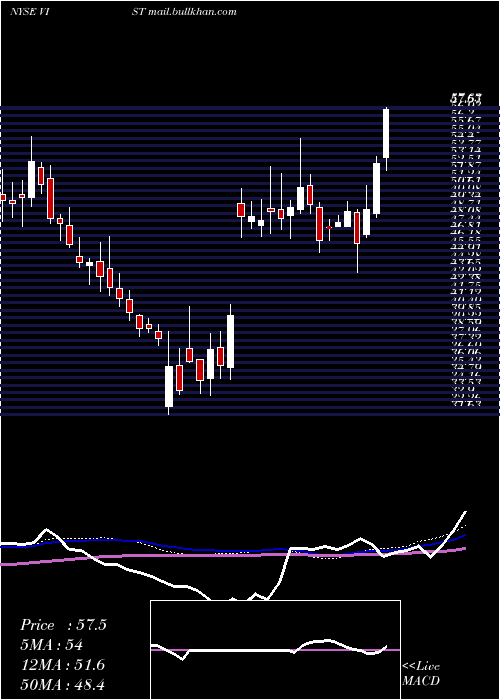Click the '5MA : 54' value

pos(52,645)
